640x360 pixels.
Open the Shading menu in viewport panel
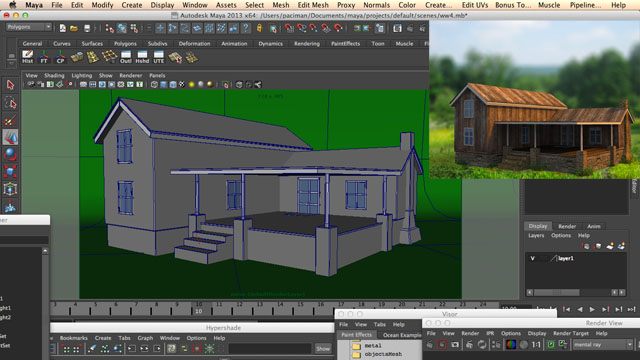54,76
